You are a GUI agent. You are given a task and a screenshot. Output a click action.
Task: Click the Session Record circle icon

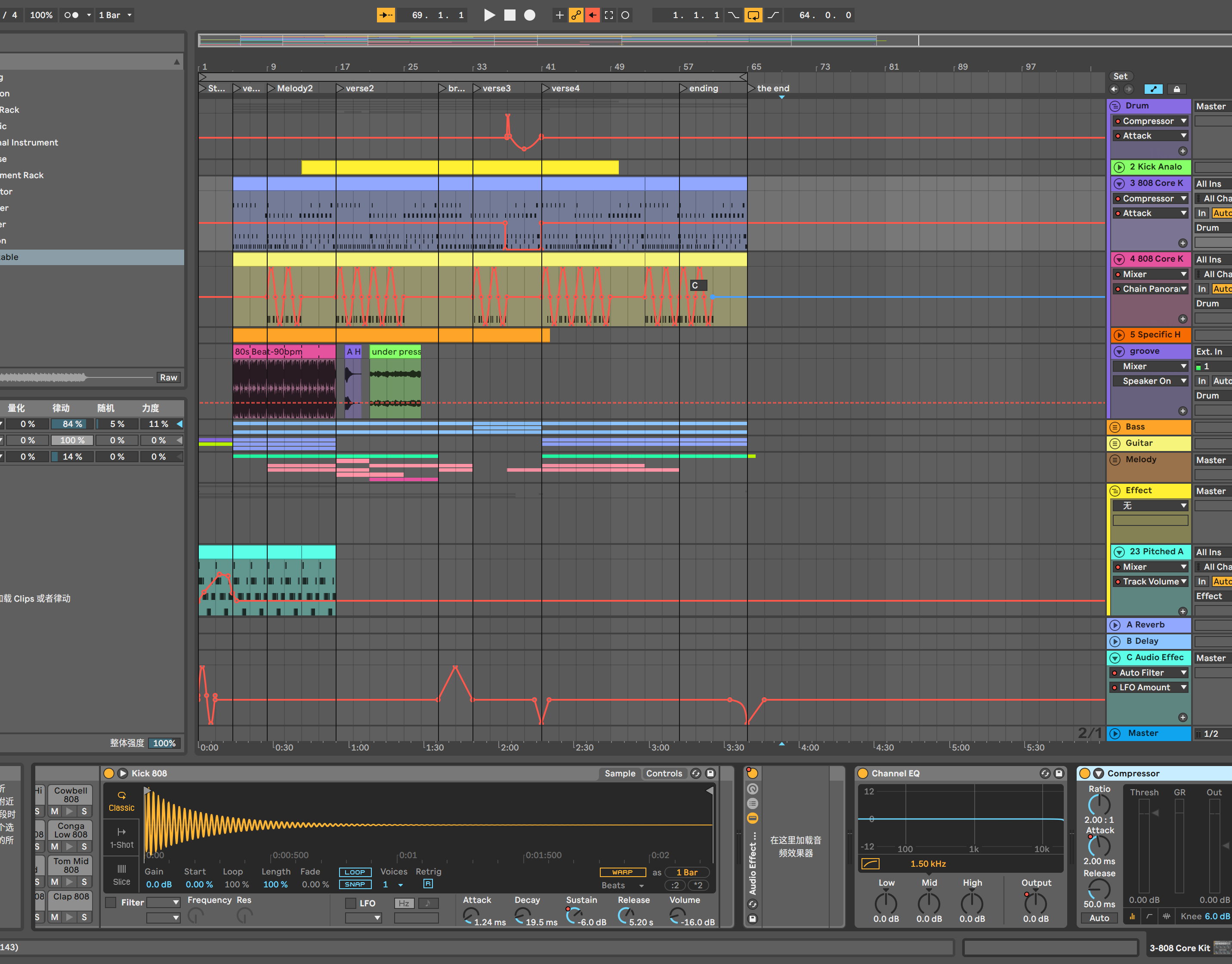click(625, 15)
